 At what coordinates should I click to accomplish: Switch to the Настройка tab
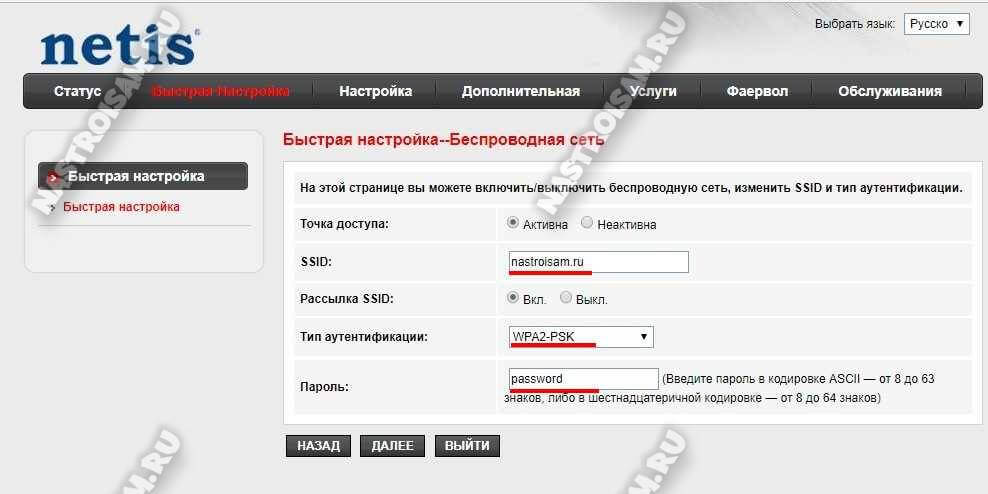[376, 91]
